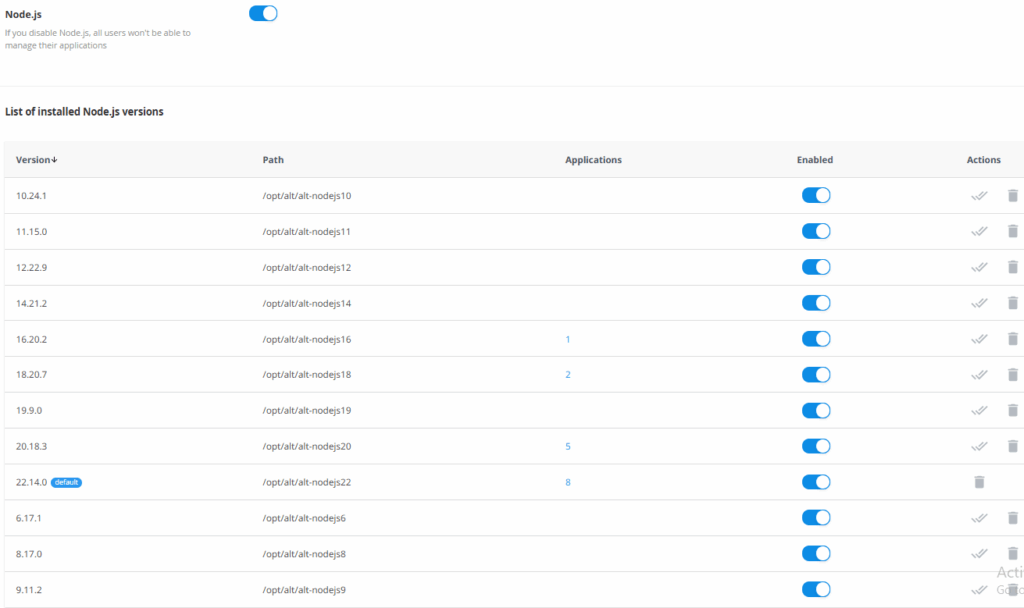Screen dimensions: 1024x608
Task: Open the application link for version 16.20.2
Action: pos(567,339)
